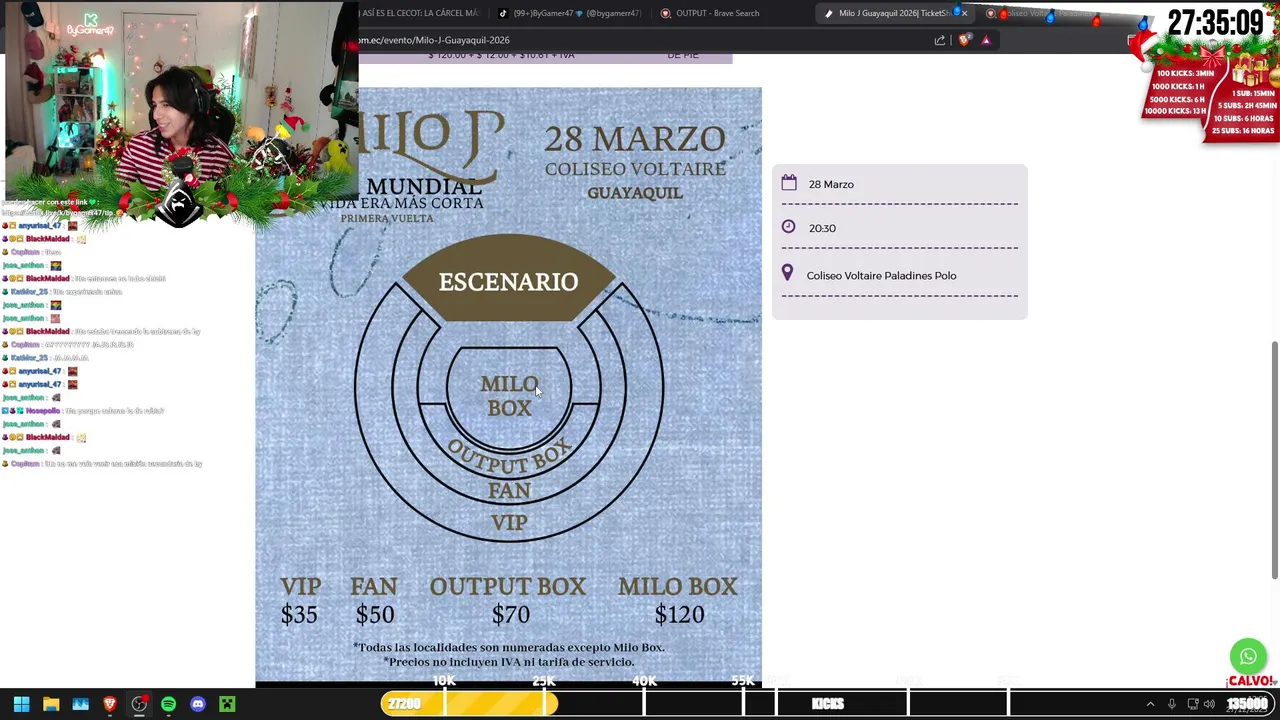Click the FAN $50 price label
Image resolution: width=1280 pixels, height=720 pixels.
374,600
